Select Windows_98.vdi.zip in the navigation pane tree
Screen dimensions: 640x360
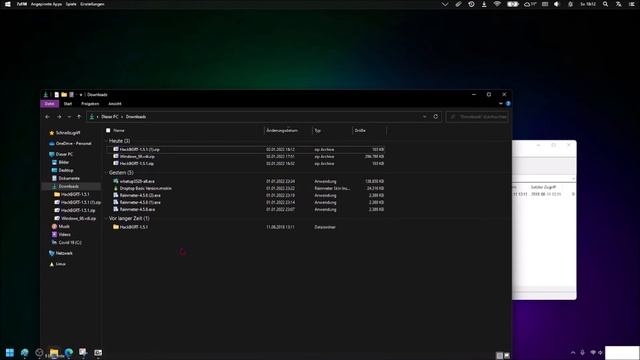pos(76,218)
